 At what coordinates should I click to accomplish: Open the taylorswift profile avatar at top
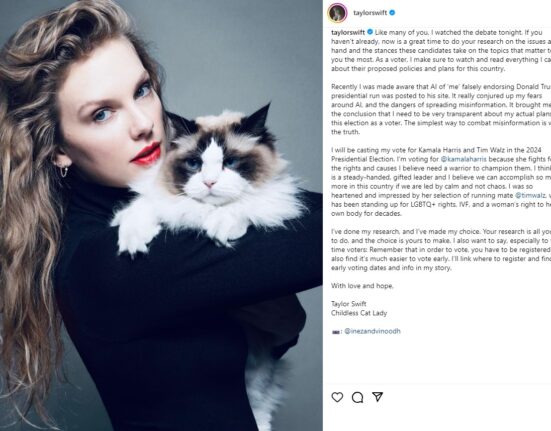click(337, 13)
